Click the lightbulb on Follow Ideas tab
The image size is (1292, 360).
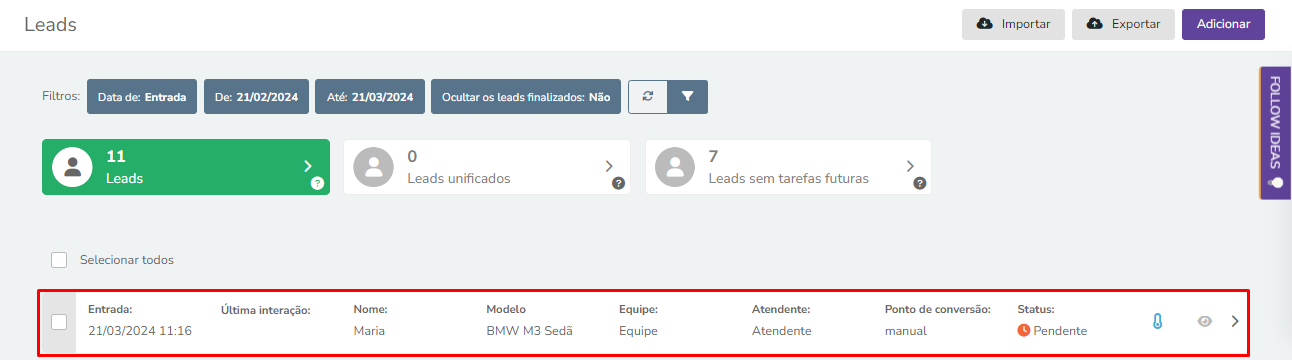pos(1275,183)
